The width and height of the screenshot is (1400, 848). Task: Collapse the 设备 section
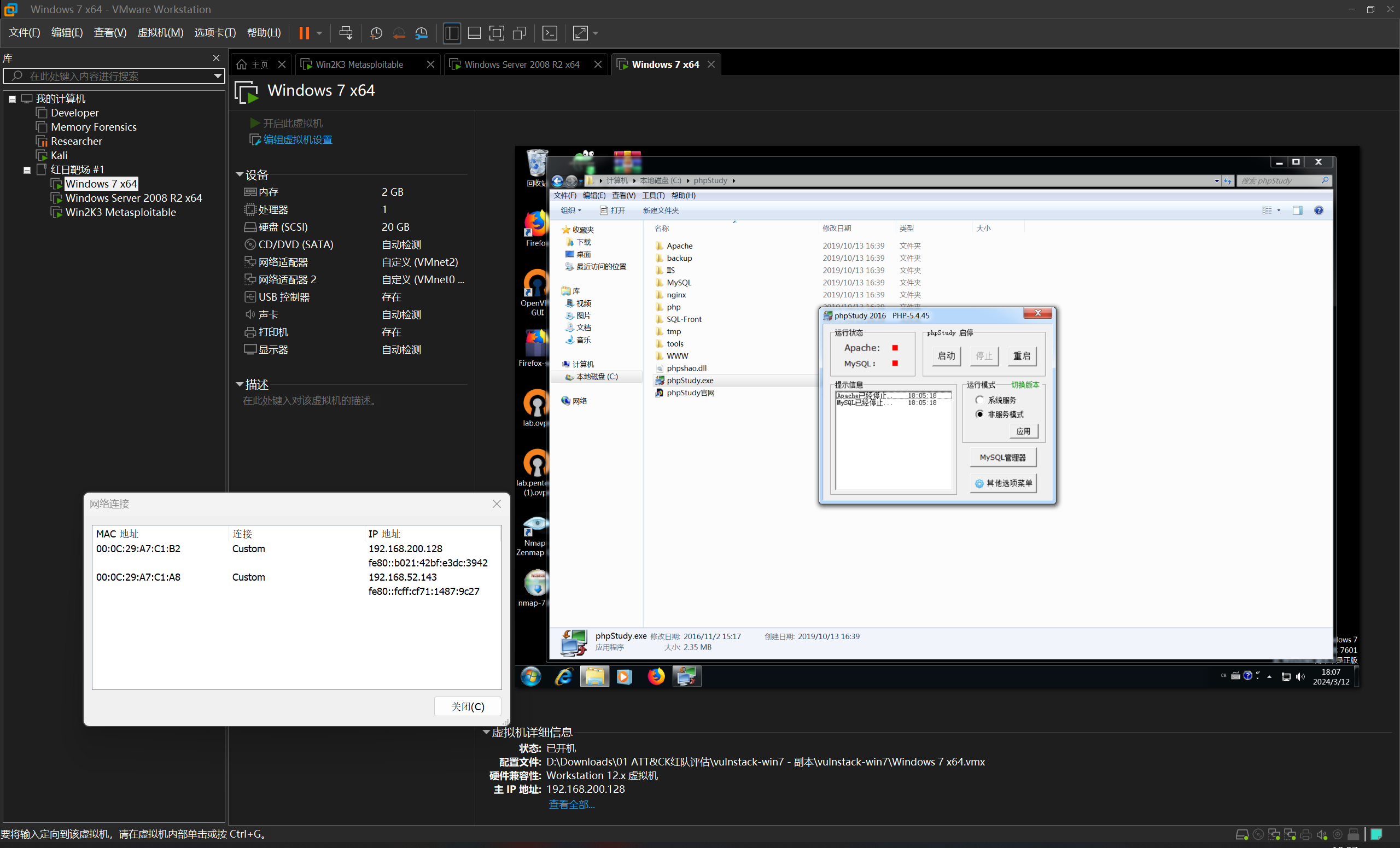click(240, 174)
